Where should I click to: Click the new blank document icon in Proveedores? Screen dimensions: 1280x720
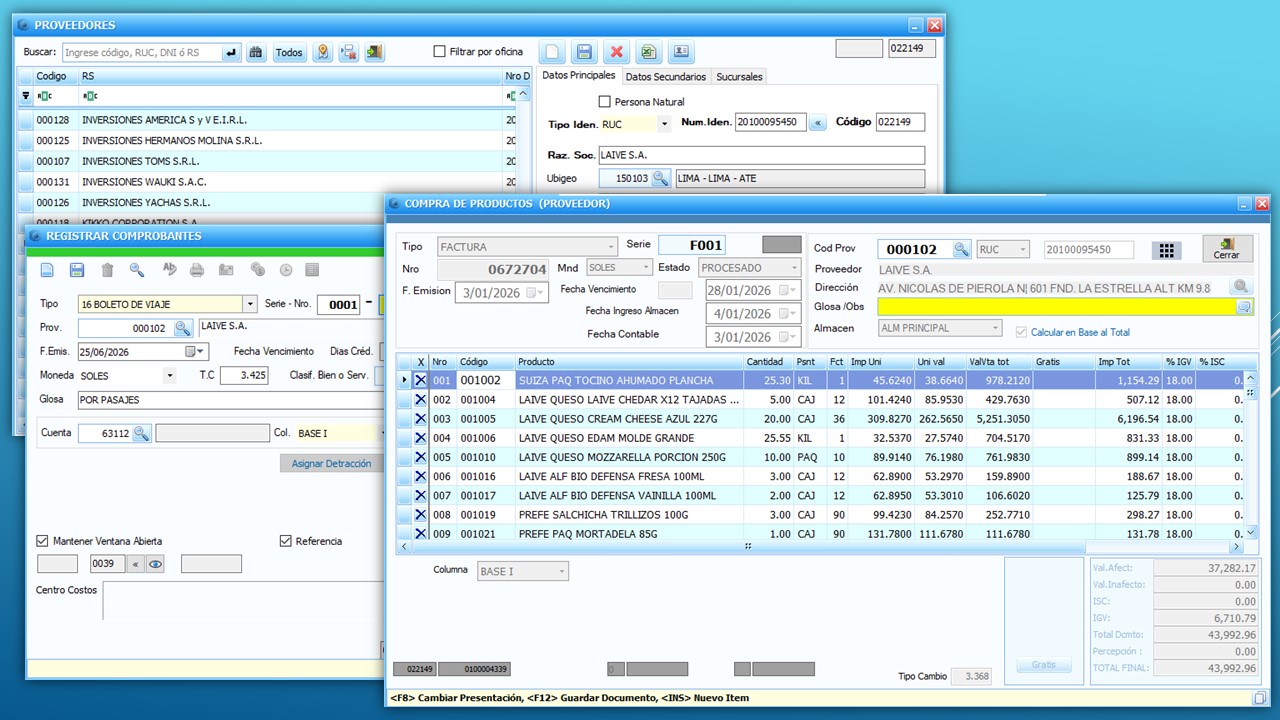[553, 52]
